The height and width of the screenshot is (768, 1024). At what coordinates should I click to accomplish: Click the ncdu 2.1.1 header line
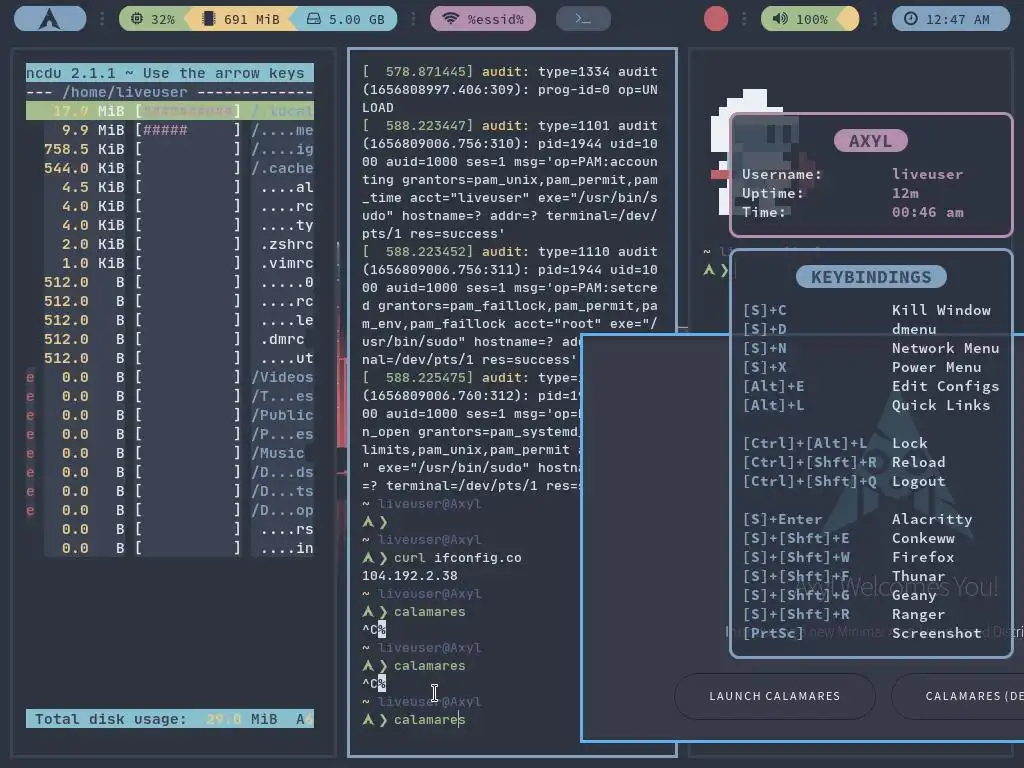(x=170, y=72)
